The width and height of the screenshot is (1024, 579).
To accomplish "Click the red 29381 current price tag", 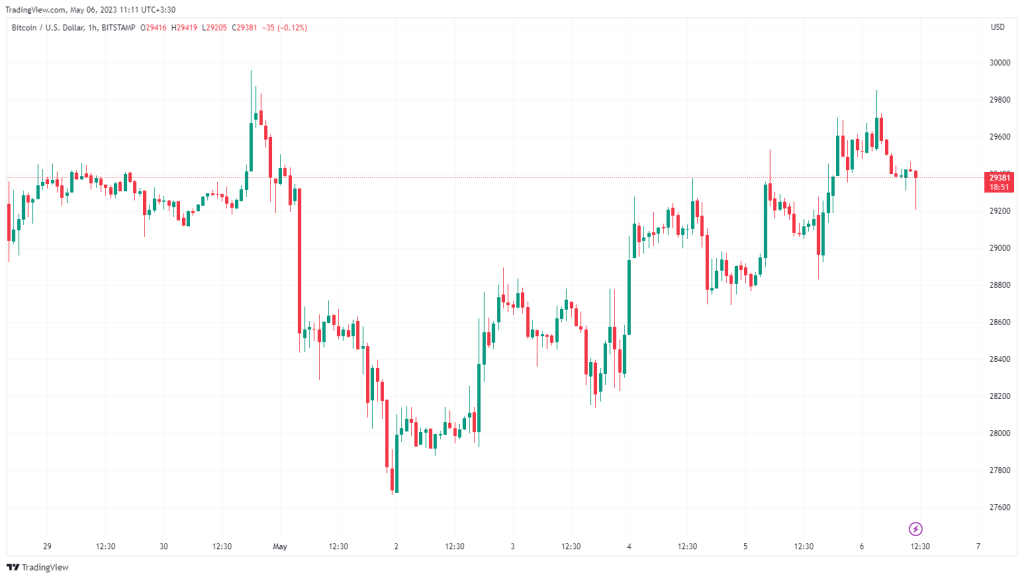I will coord(997,177).
